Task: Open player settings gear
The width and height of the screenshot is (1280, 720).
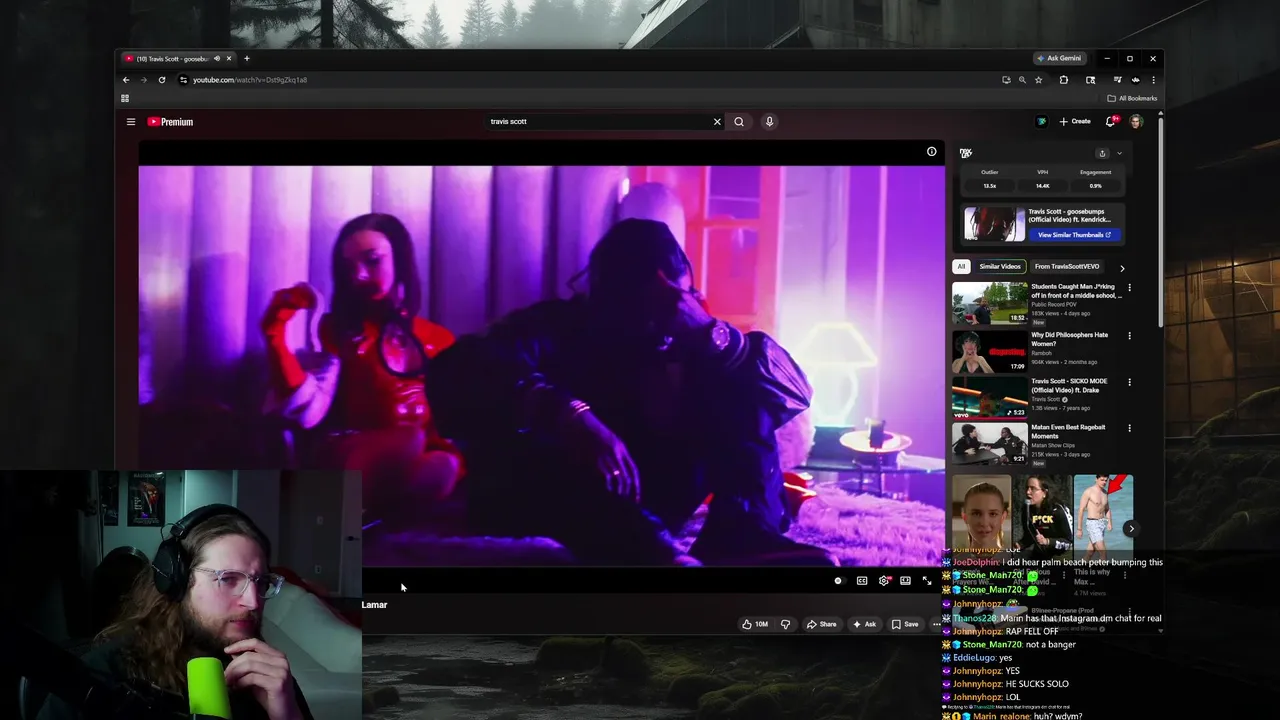Action: (x=884, y=581)
